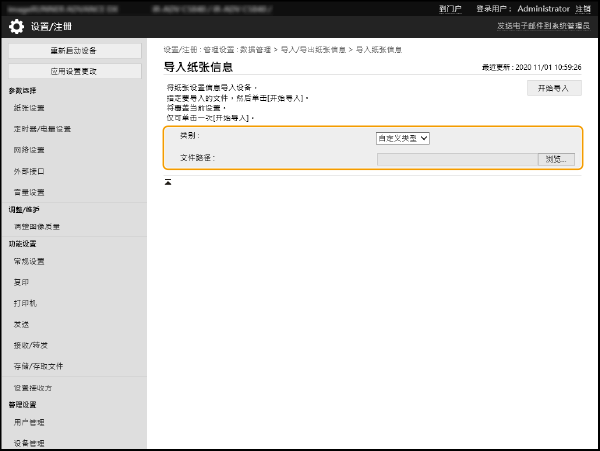Select 纸张设置 in sidebar menu
600x451 pixels.
(29, 108)
